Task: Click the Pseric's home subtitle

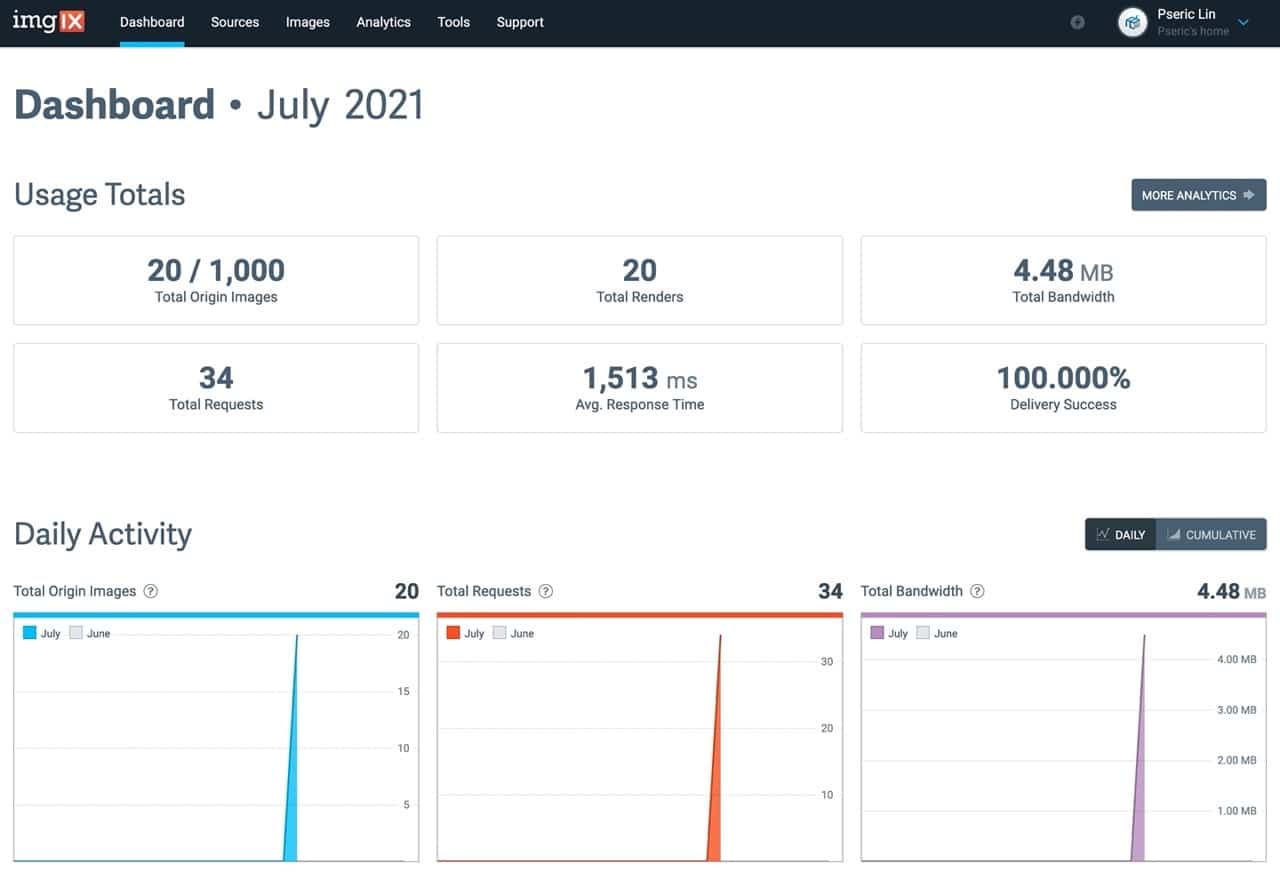Action: (x=1193, y=31)
